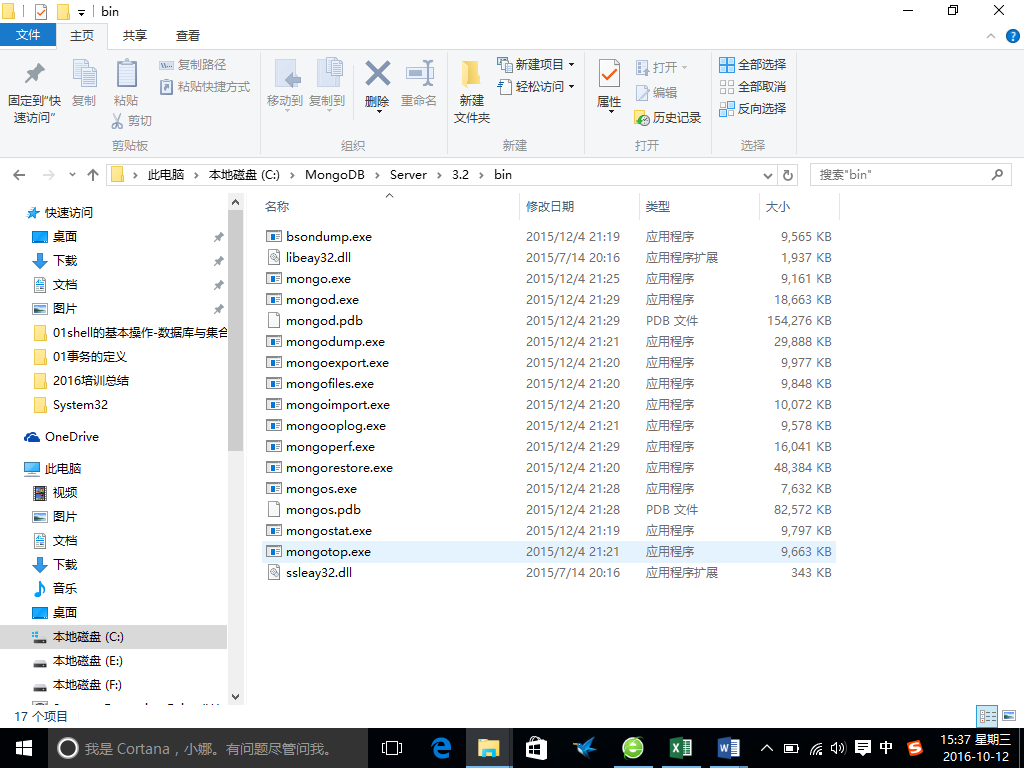The width and height of the screenshot is (1024, 768).
Task: Select Local Disk (E:) in navigation pane
Action: [88, 661]
